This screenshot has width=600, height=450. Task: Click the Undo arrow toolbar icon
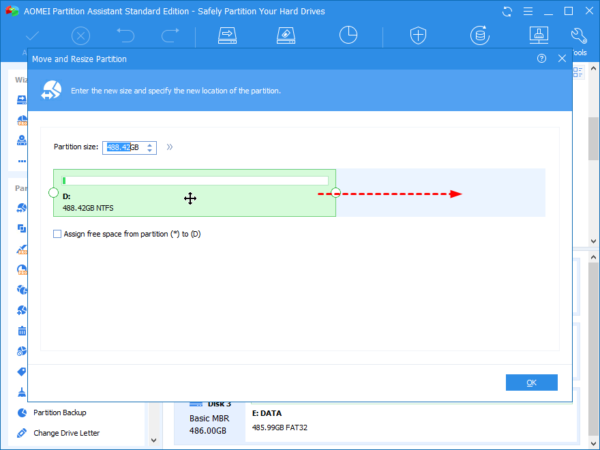[x=126, y=36]
